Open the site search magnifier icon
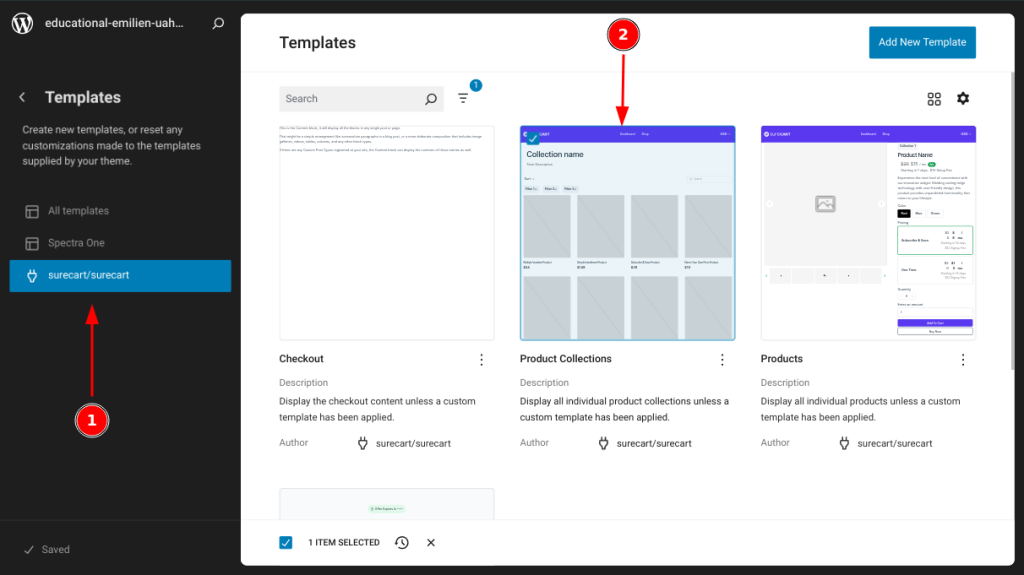Screen dimensions: 1024x575 pos(218,24)
